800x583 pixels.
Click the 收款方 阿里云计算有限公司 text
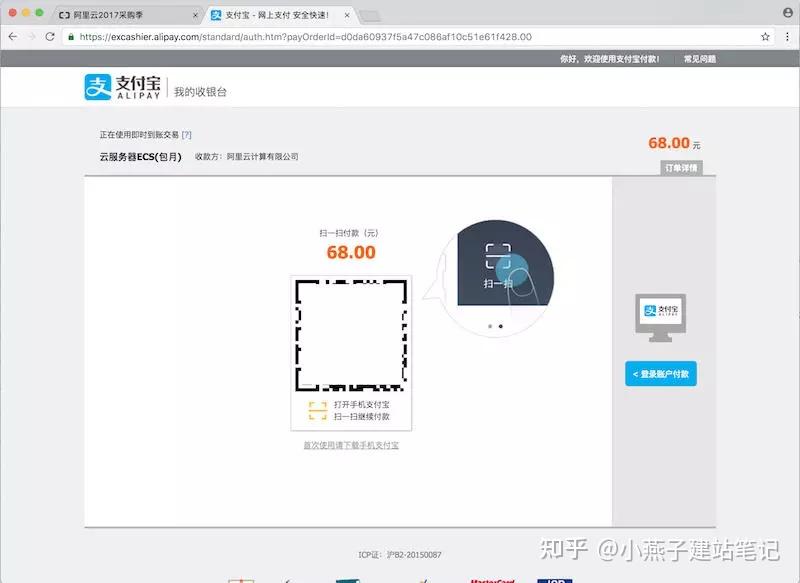(x=246, y=157)
